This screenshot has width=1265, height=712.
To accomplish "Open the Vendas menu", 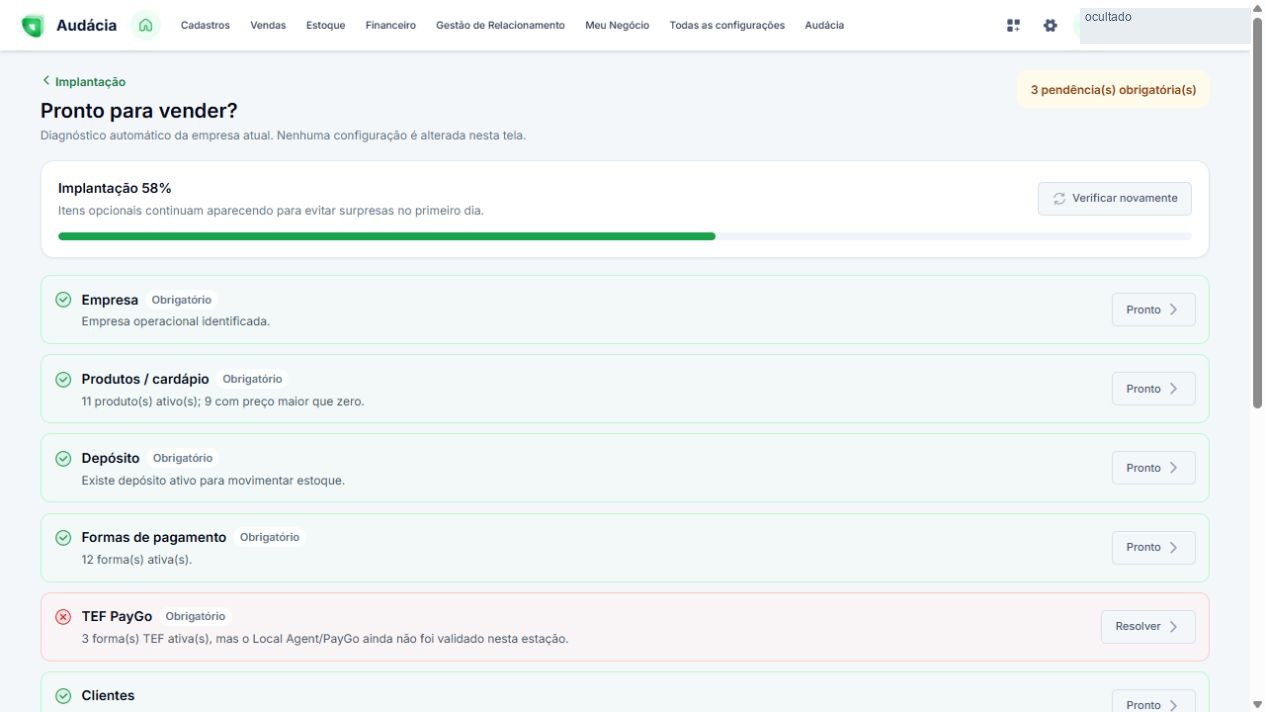I will (268, 25).
